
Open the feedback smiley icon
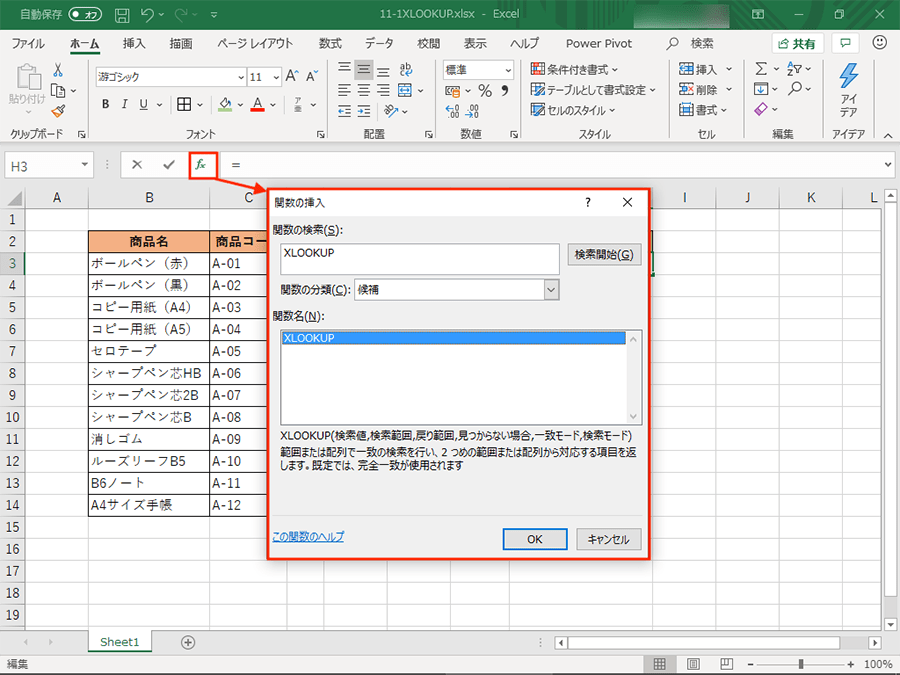(879, 42)
